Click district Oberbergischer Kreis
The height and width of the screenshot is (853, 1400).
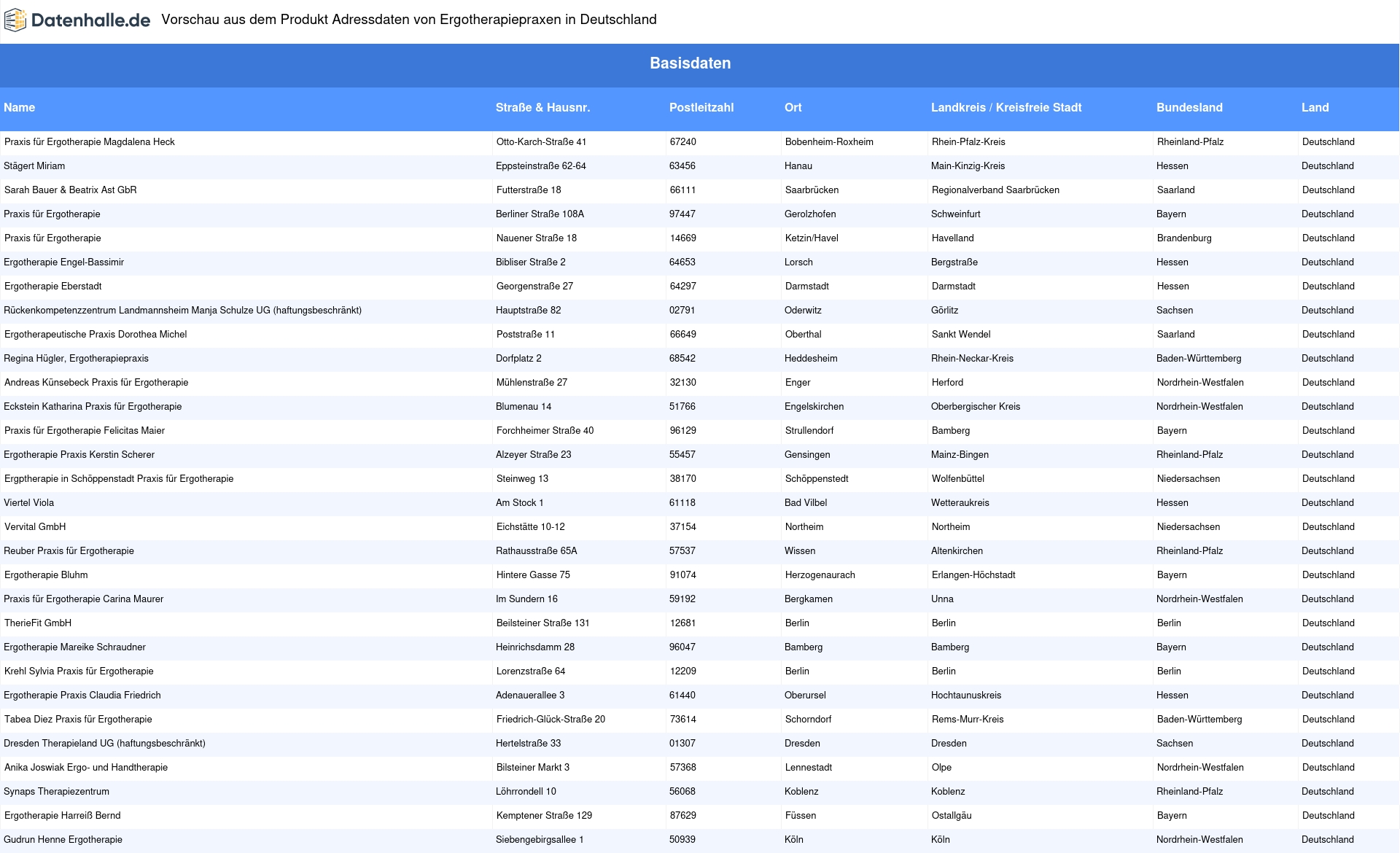976,407
